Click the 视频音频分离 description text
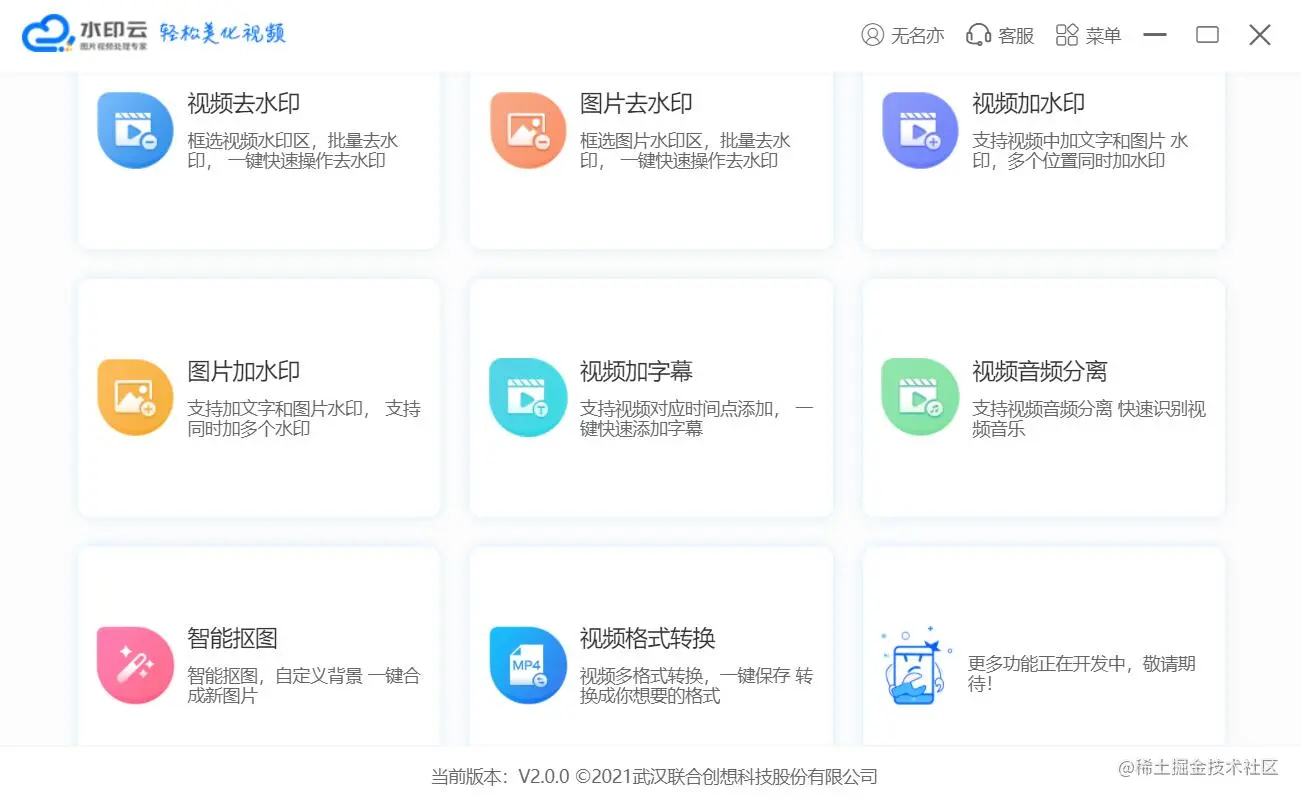Screen dimensions: 1301x800 pyautogui.click(x=1089, y=419)
